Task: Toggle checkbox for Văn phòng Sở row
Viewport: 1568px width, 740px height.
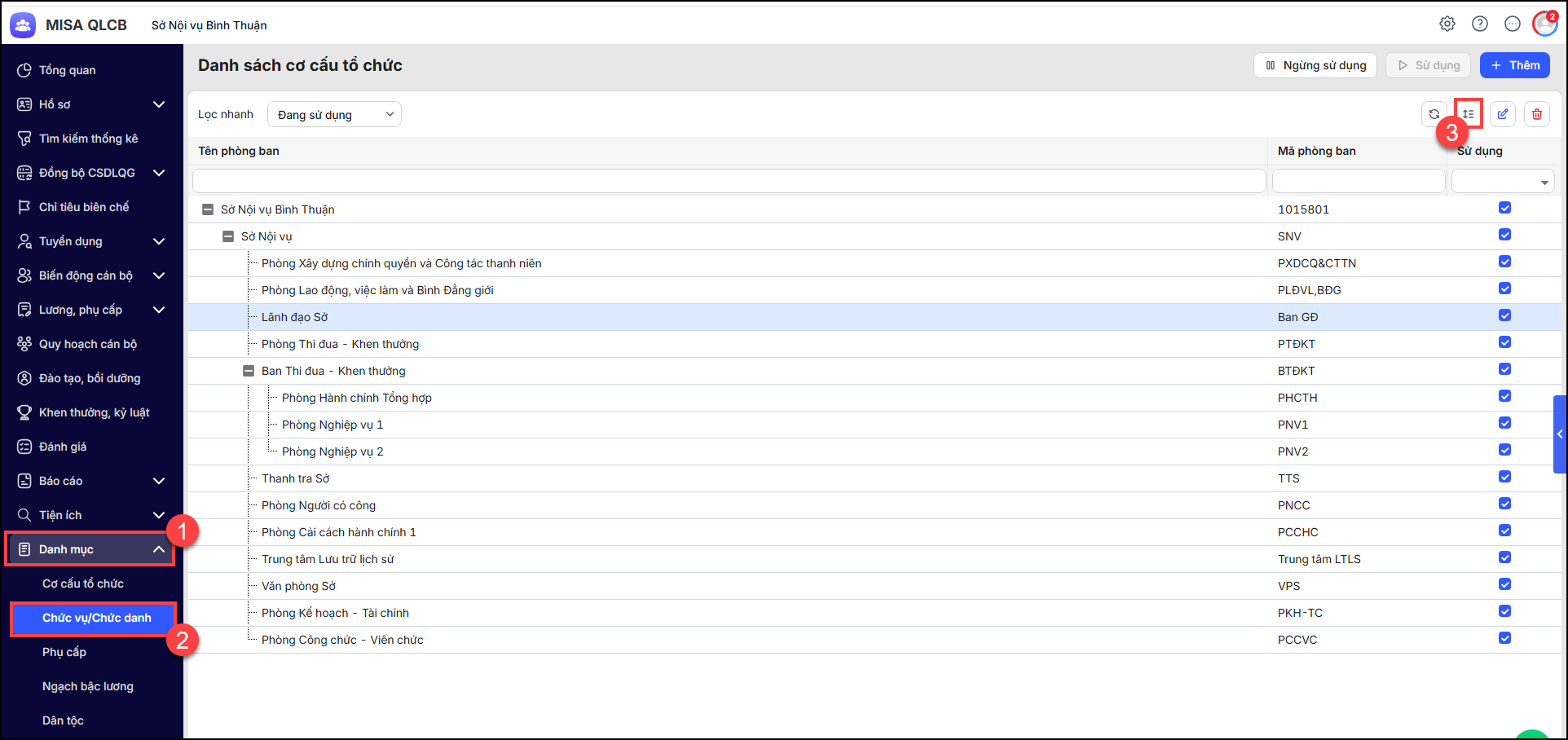Action: (1504, 585)
